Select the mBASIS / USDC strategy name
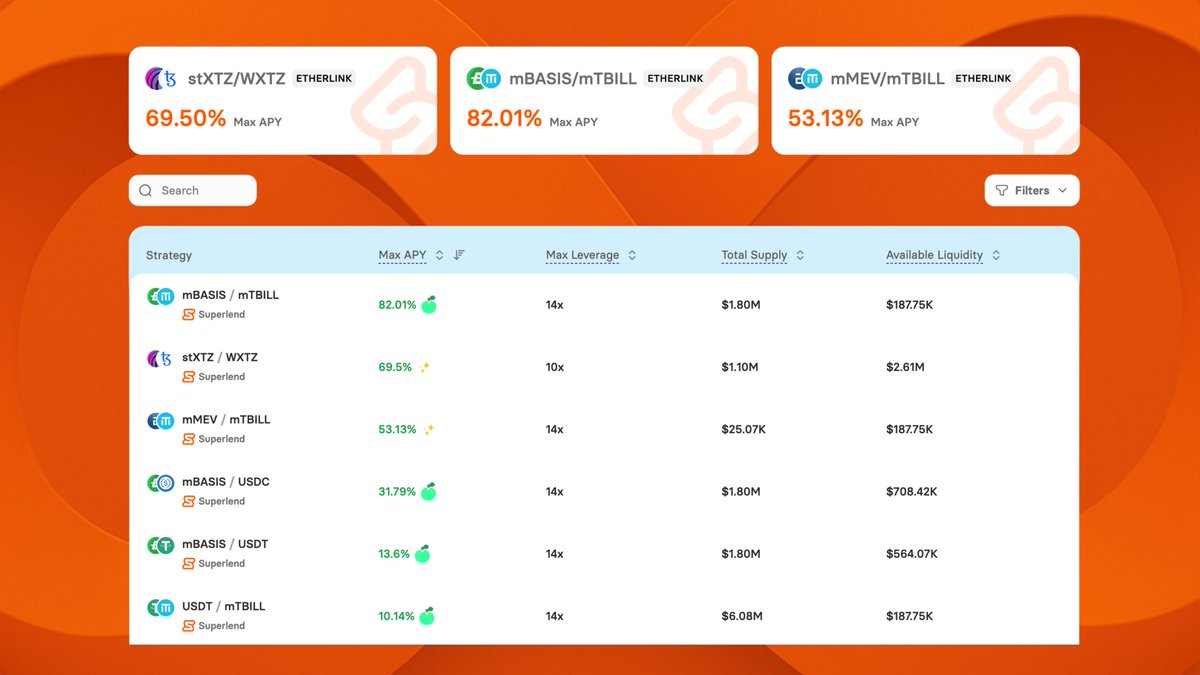Image resolution: width=1200 pixels, height=675 pixels. tap(226, 481)
